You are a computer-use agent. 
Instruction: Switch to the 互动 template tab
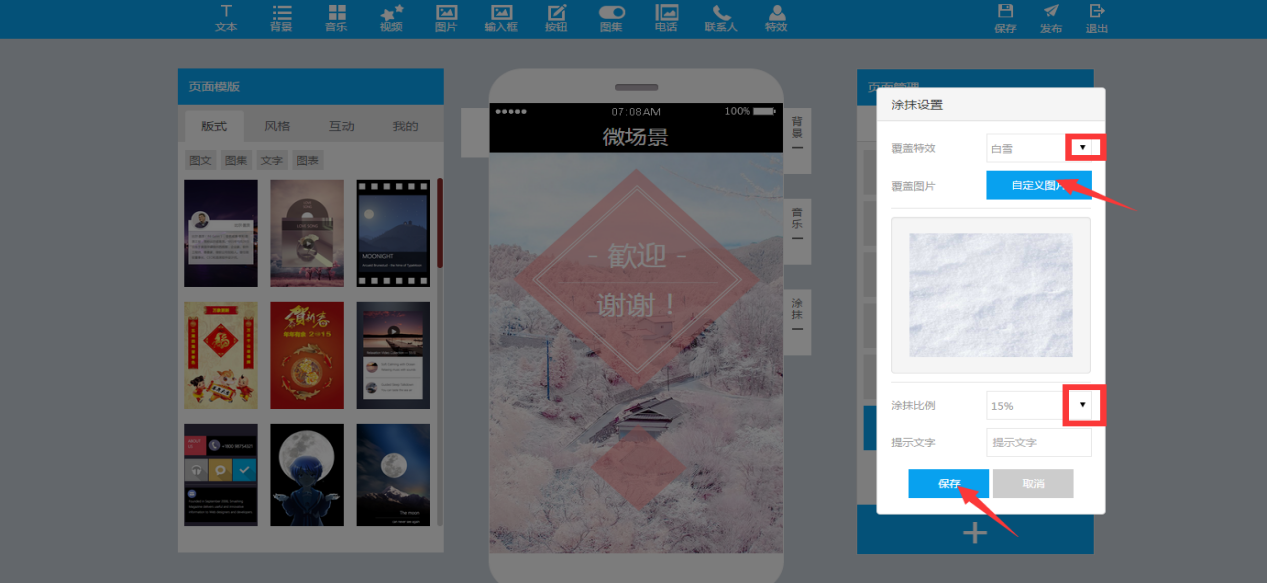pos(342,126)
